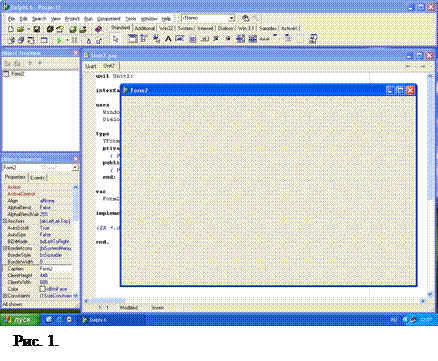Open Help Contents book icon
The height and width of the screenshot is (361, 438).
tap(98, 29)
